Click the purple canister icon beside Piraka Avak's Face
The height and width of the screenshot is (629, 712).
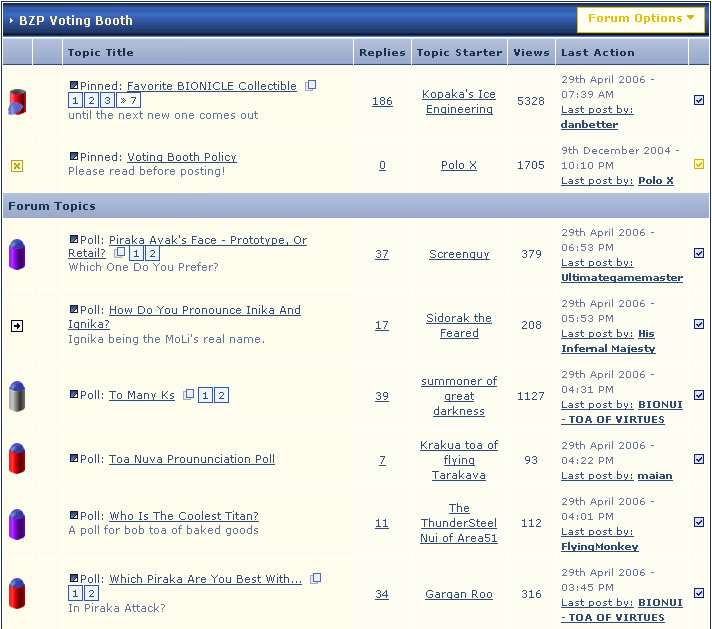pos(17,254)
